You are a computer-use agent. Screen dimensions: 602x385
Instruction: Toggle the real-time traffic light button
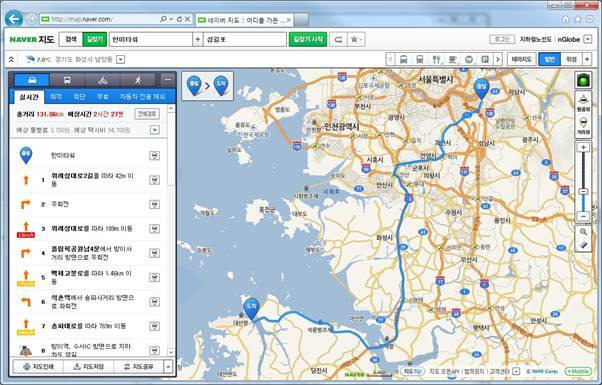584,80
